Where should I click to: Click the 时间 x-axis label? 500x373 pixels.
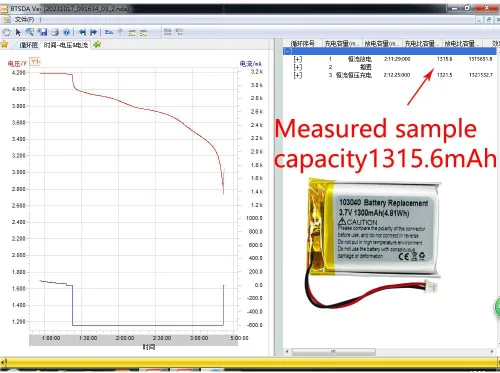[149, 347]
